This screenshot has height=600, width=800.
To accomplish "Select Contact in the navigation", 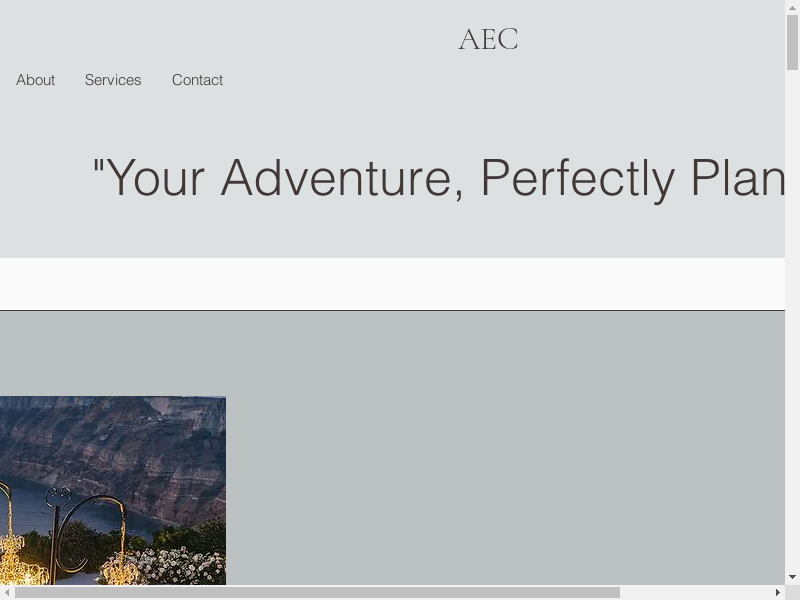I will click(x=197, y=80).
